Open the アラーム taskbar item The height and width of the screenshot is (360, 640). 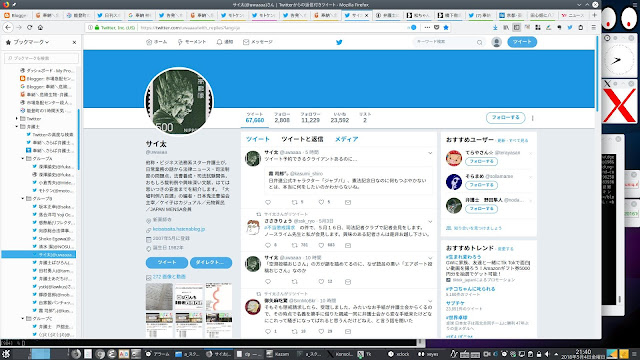(158, 354)
